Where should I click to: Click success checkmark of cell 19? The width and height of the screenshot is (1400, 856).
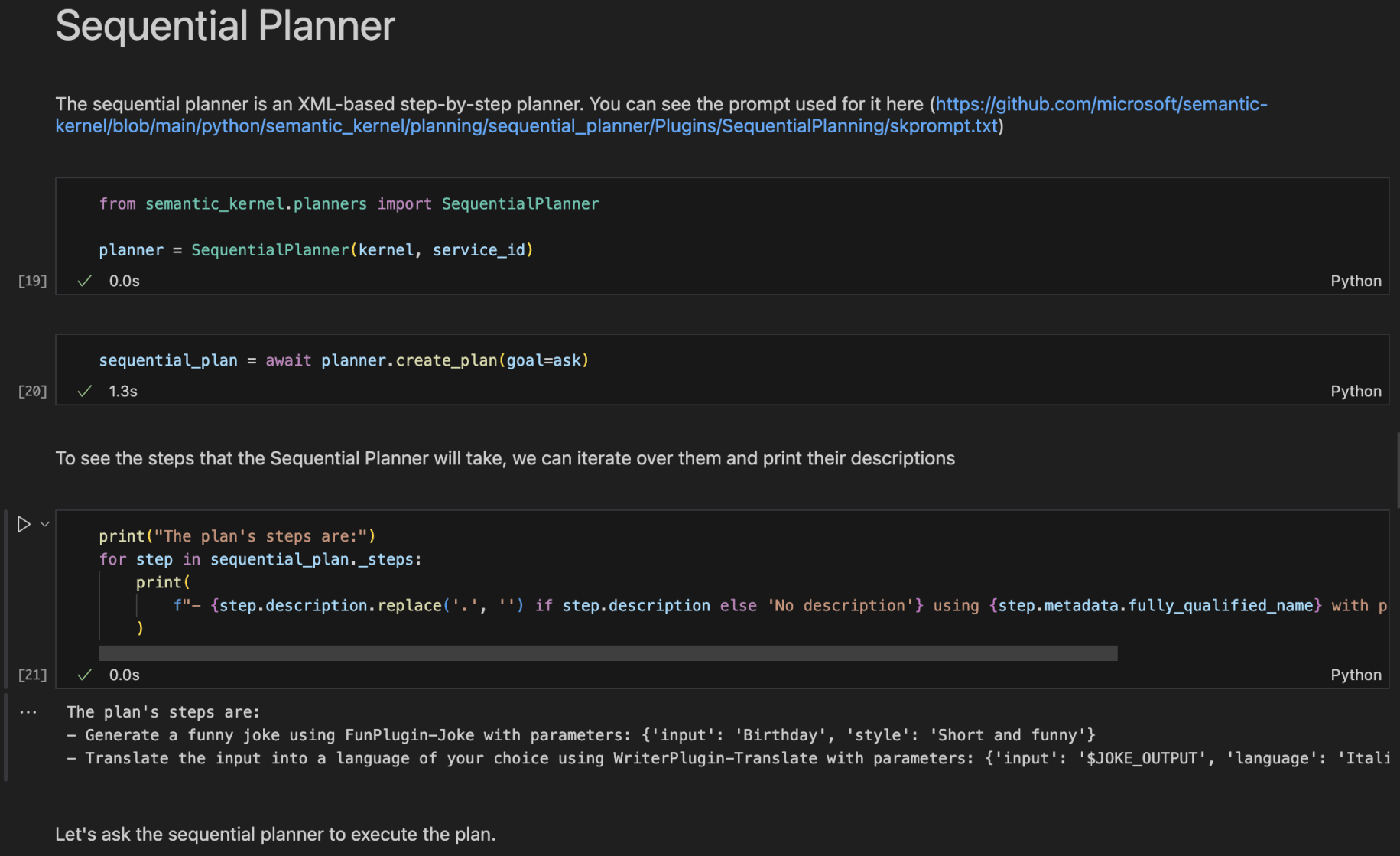pyautogui.click(x=85, y=281)
